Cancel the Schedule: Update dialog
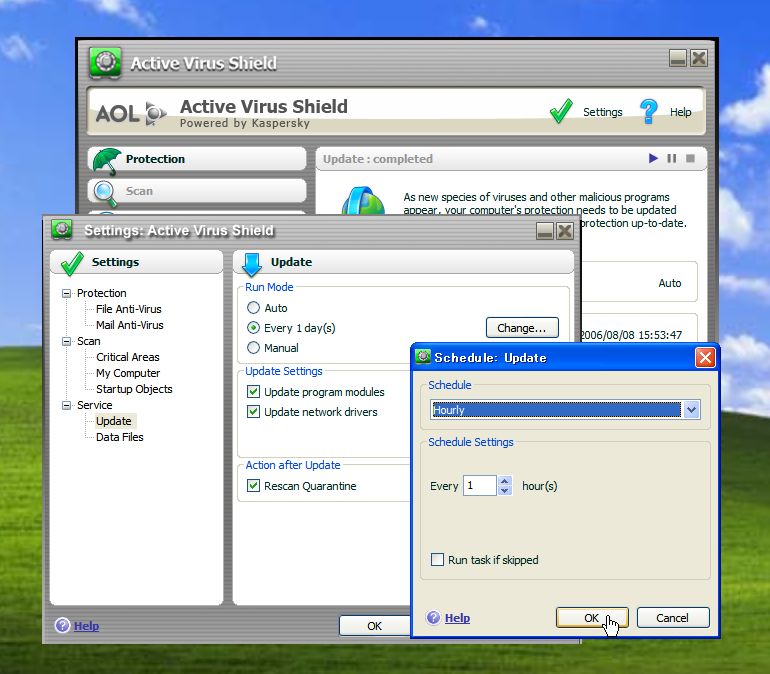This screenshot has height=674, width=770. pos(673,618)
